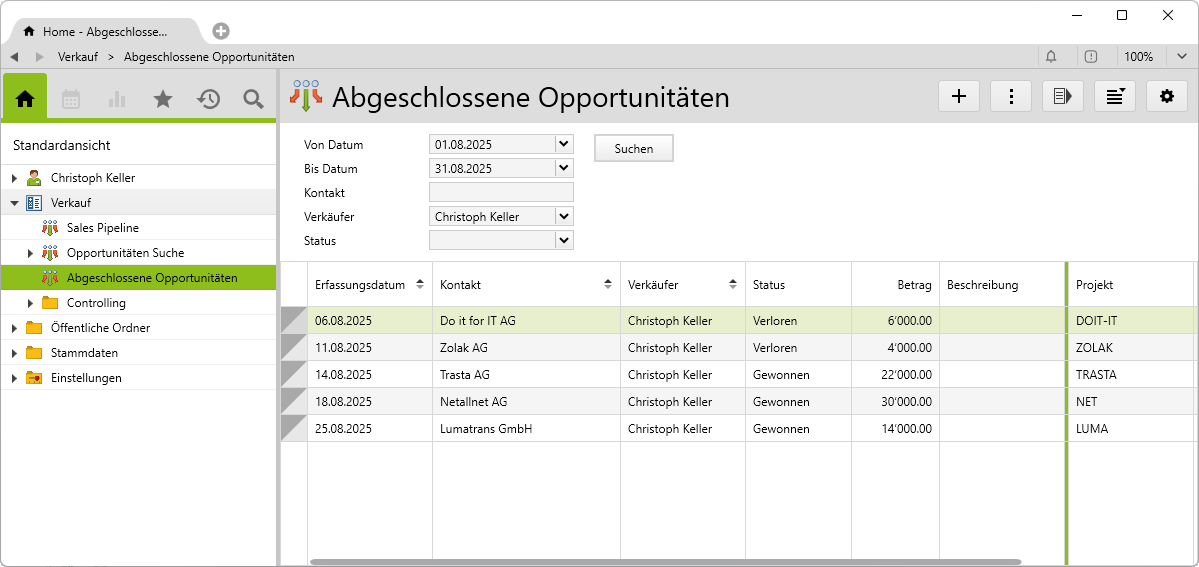Open the settings gear icon
This screenshot has width=1199, height=567.
pos(1166,96)
